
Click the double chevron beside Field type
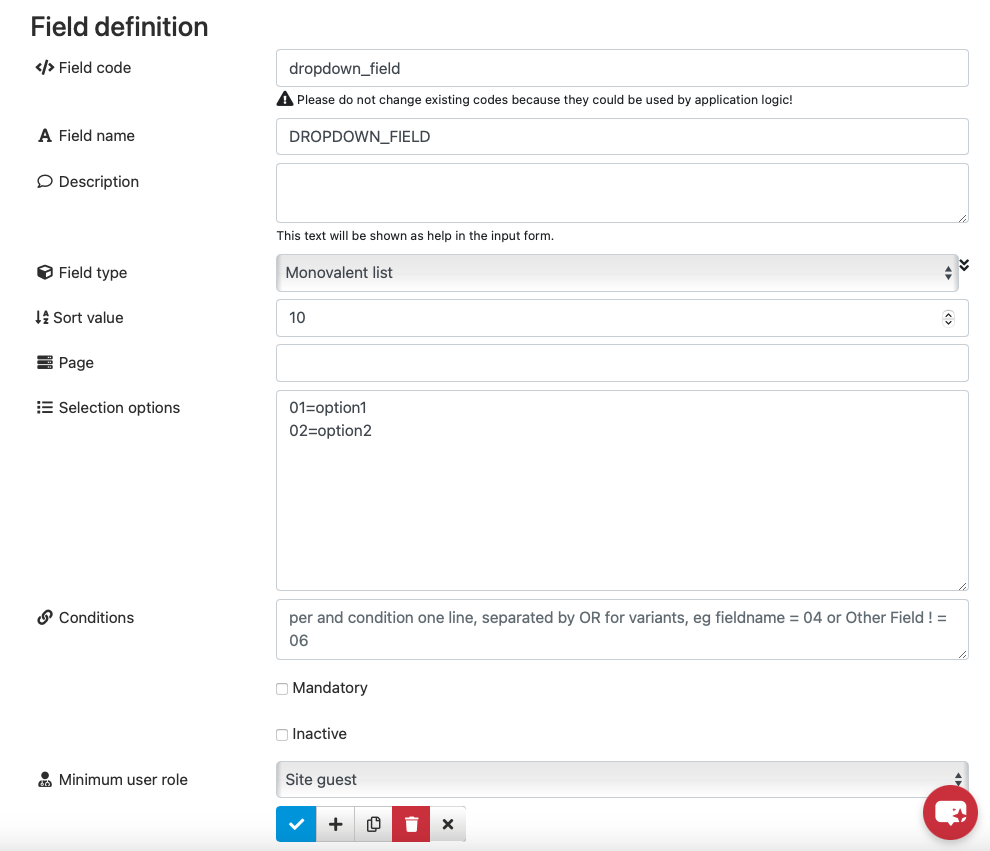click(964, 265)
